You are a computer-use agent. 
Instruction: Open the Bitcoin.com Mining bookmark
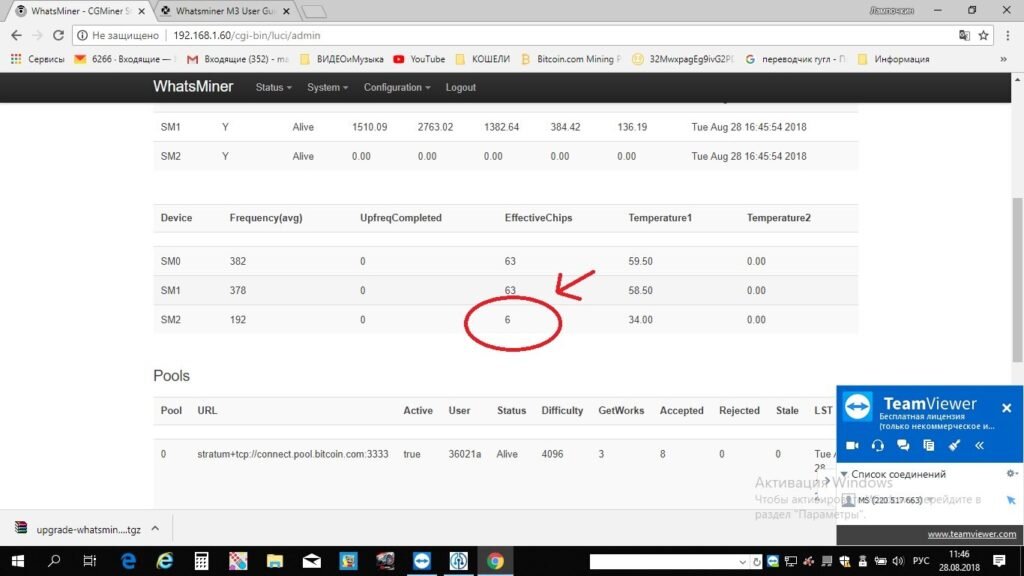click(571, 59)
